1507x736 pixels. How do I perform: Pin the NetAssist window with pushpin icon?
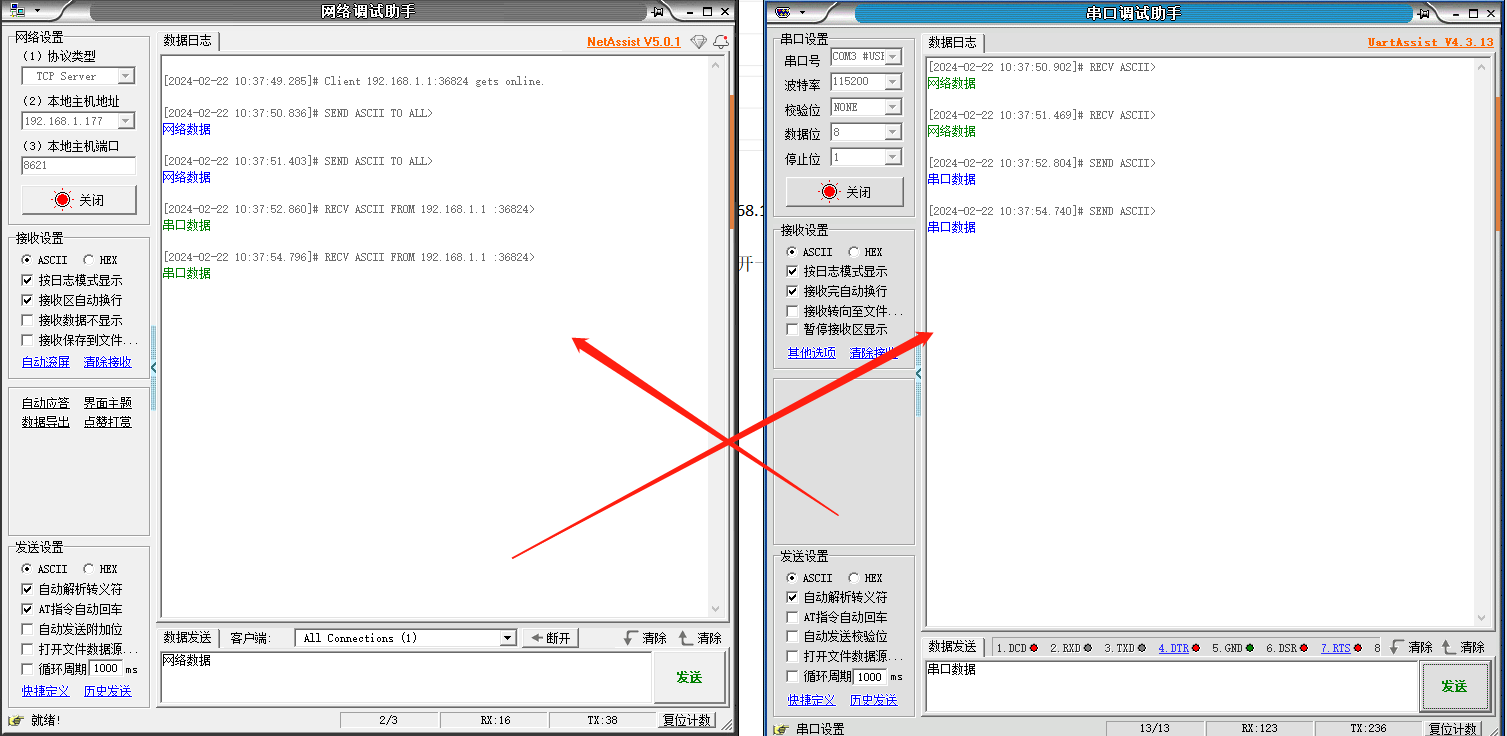[657, 12]
